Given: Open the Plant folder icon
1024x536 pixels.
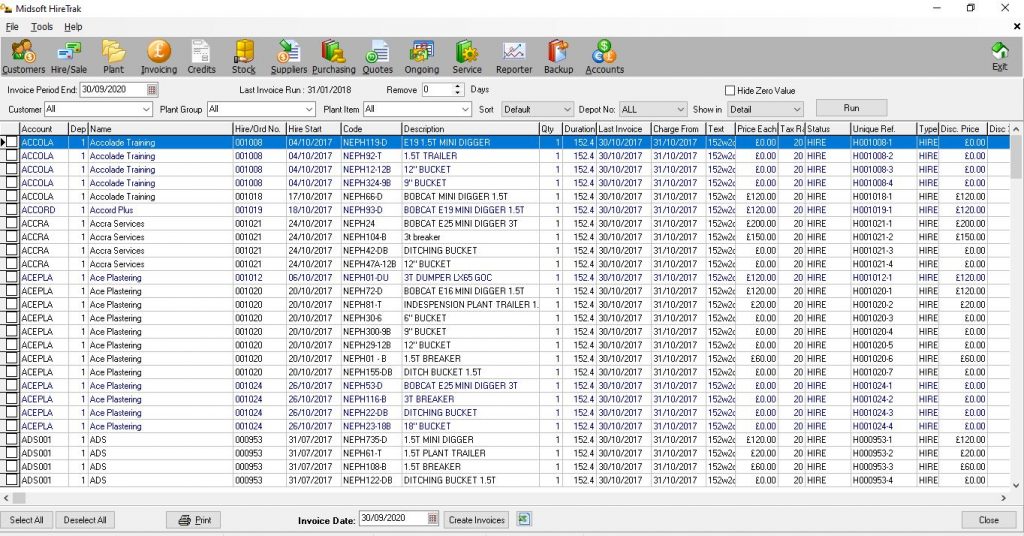Looking at the screenshot, I should point(113,57).
